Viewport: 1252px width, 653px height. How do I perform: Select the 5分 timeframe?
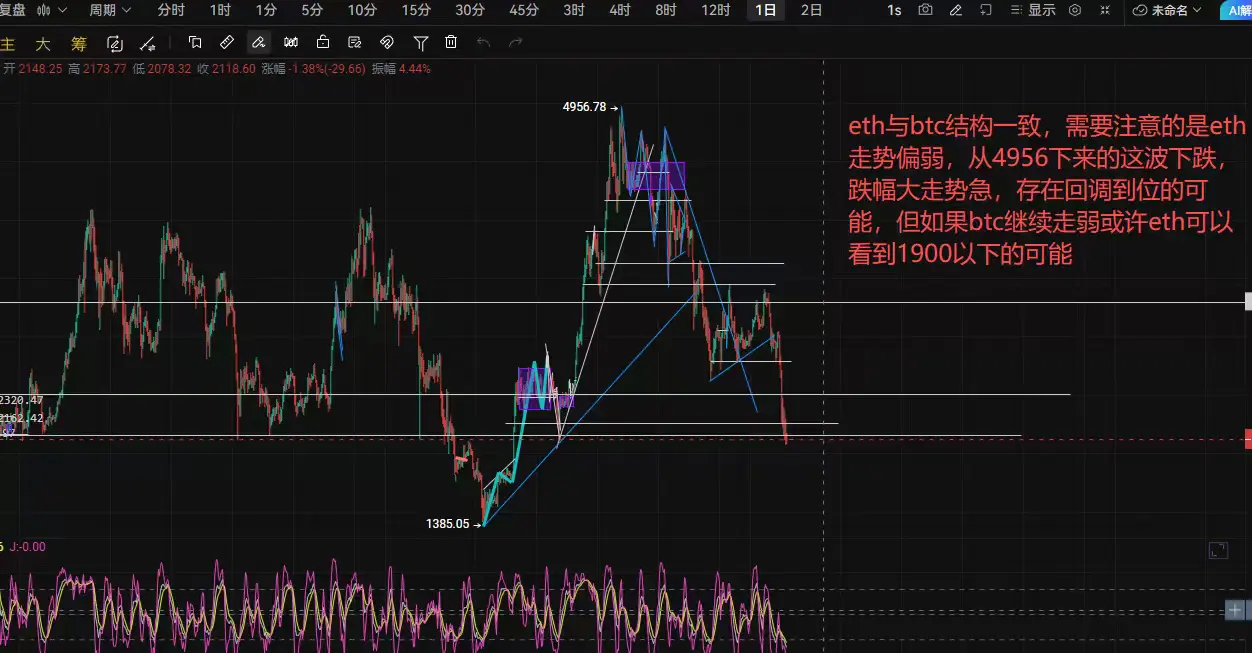tap(312, 10)
